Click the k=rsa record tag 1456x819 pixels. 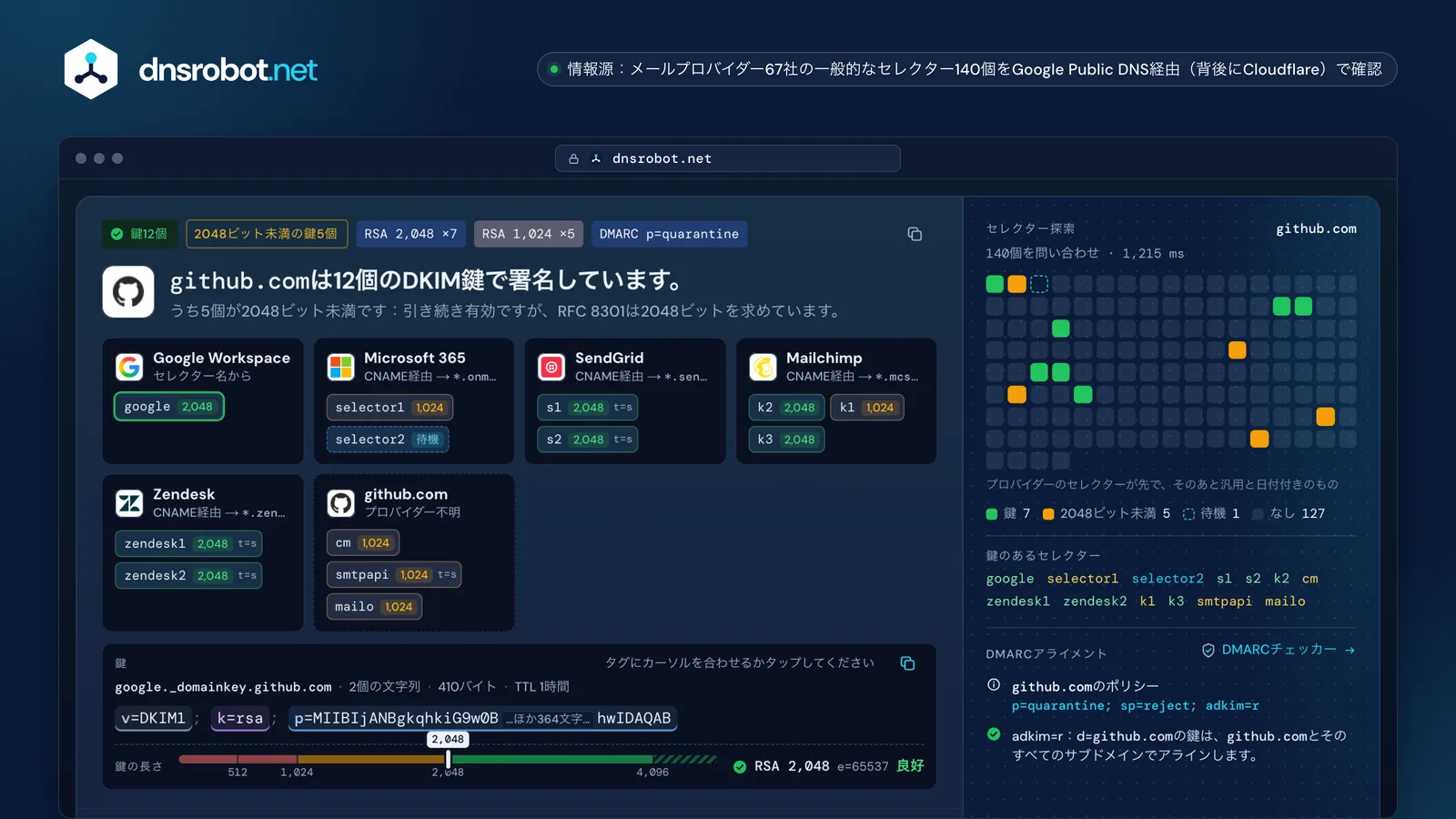coord(240,718)
